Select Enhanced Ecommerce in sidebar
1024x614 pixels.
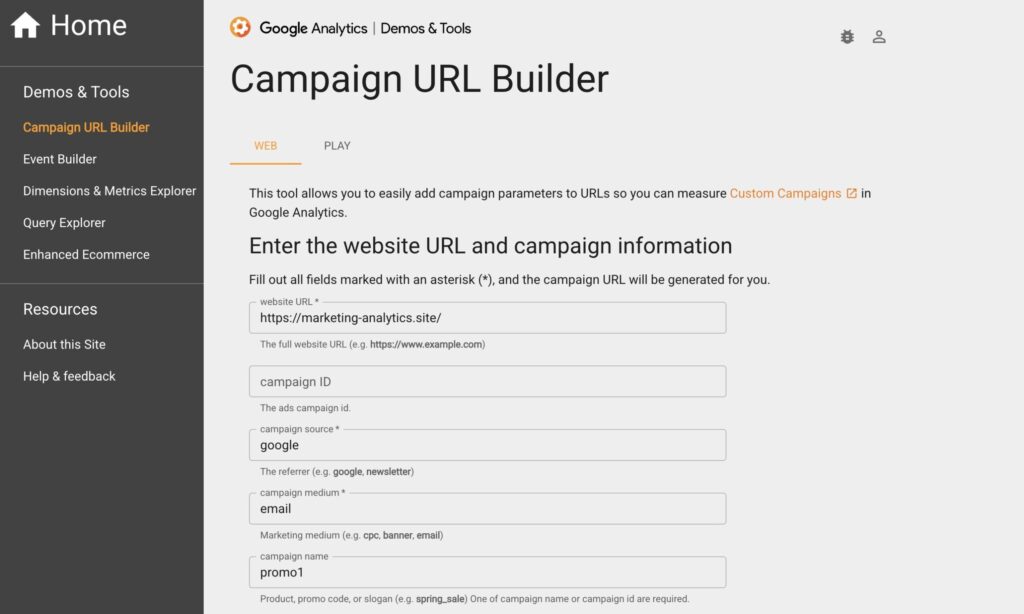click(x=86, y=255)
